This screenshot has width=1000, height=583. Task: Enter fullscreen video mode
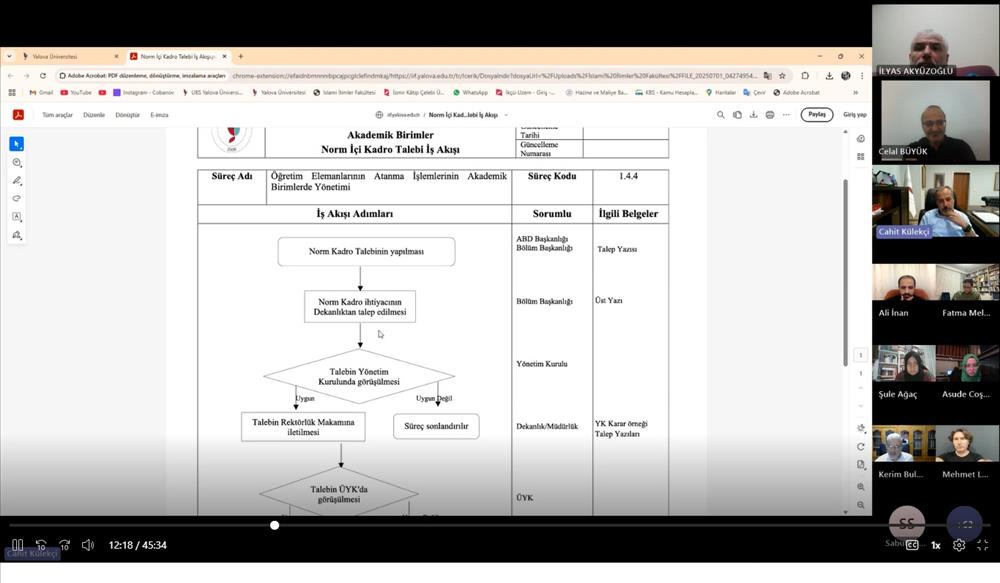[x=982, y=545]
